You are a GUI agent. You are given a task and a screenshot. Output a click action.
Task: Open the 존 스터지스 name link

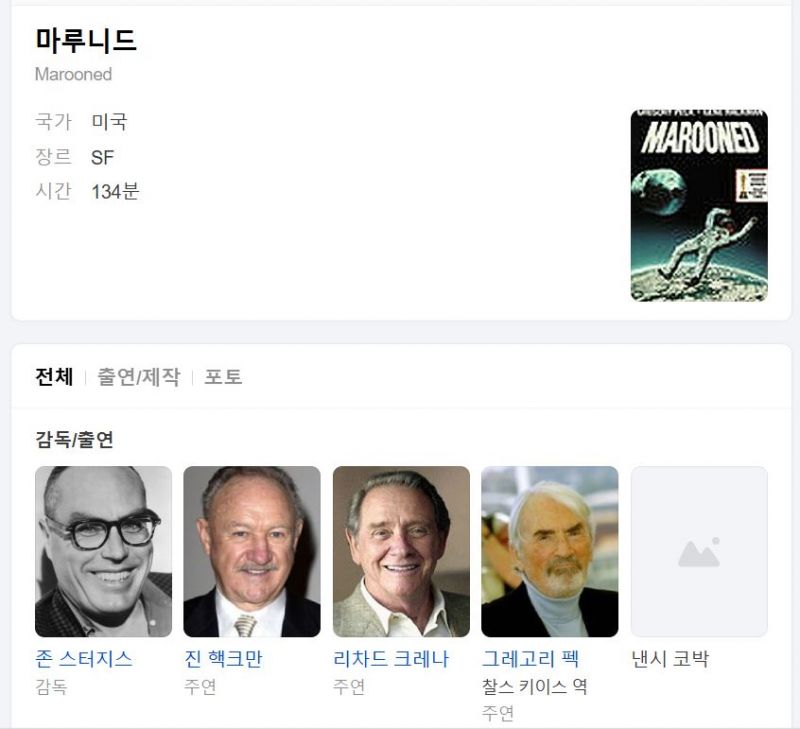84,659
